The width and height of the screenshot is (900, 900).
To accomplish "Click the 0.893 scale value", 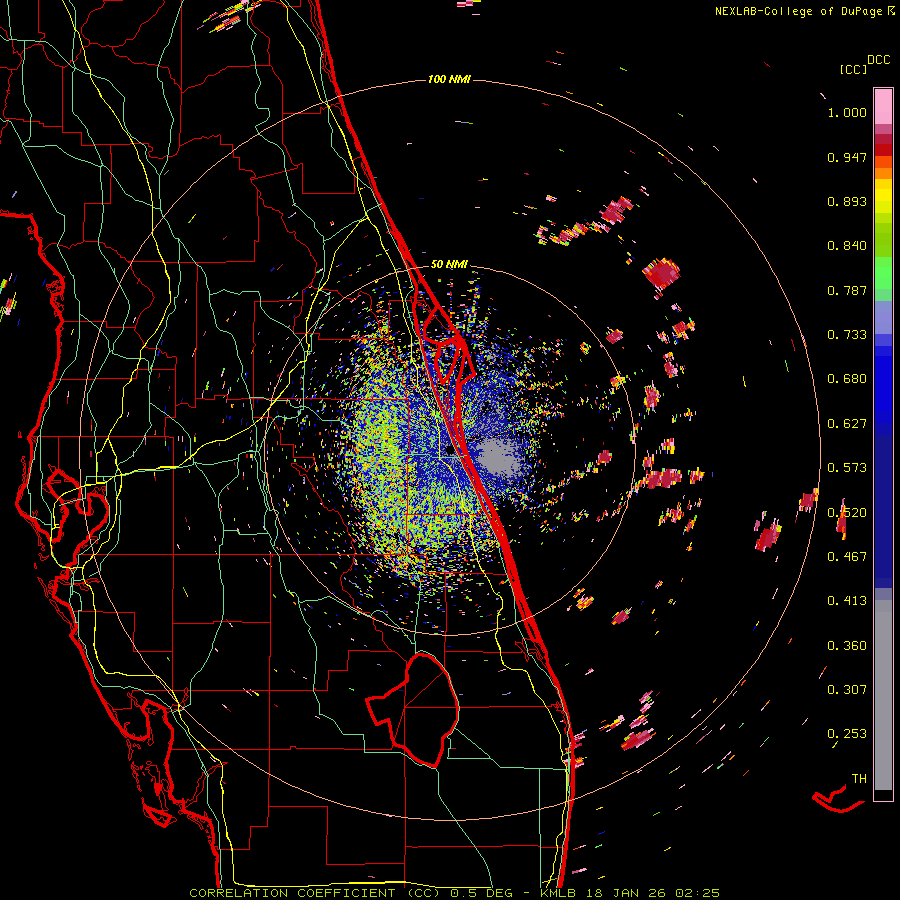I will [847, 201].
